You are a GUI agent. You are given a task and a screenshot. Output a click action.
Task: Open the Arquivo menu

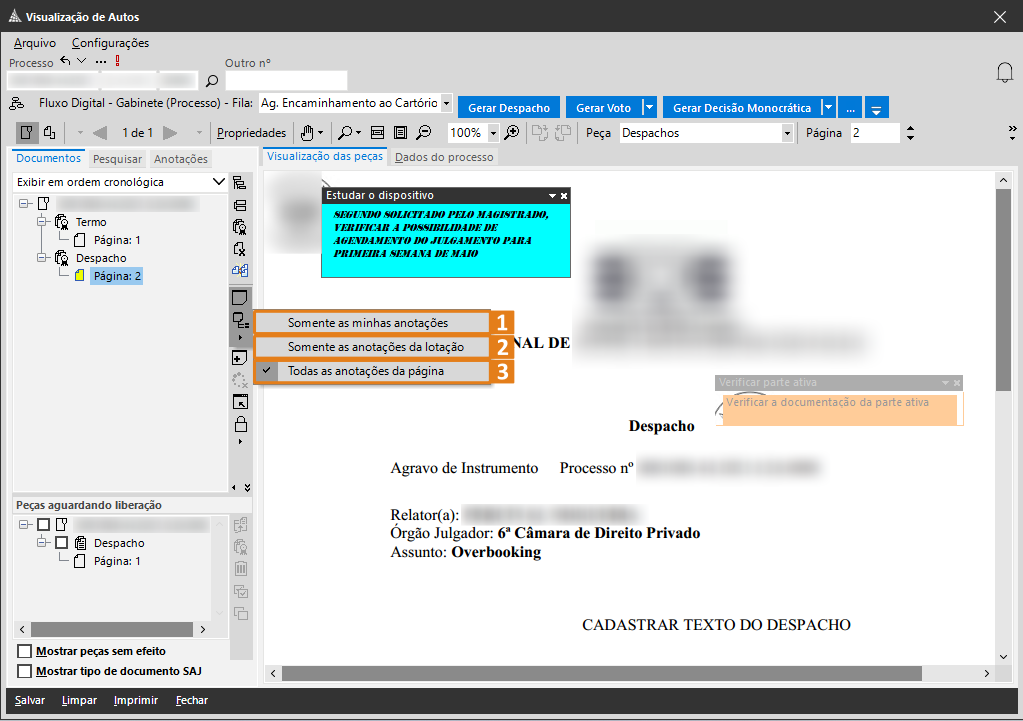pos(35,43)
